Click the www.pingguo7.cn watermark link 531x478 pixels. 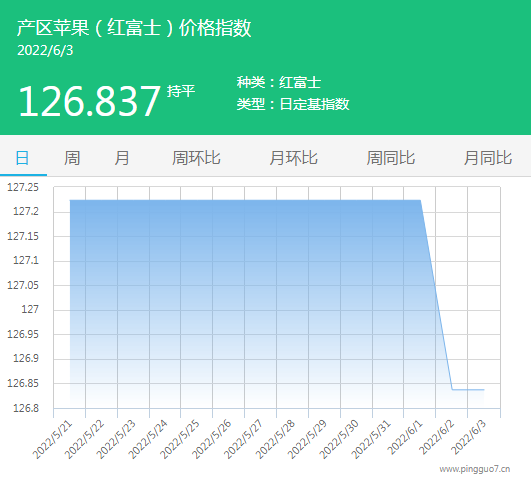(x=475, y=469)
